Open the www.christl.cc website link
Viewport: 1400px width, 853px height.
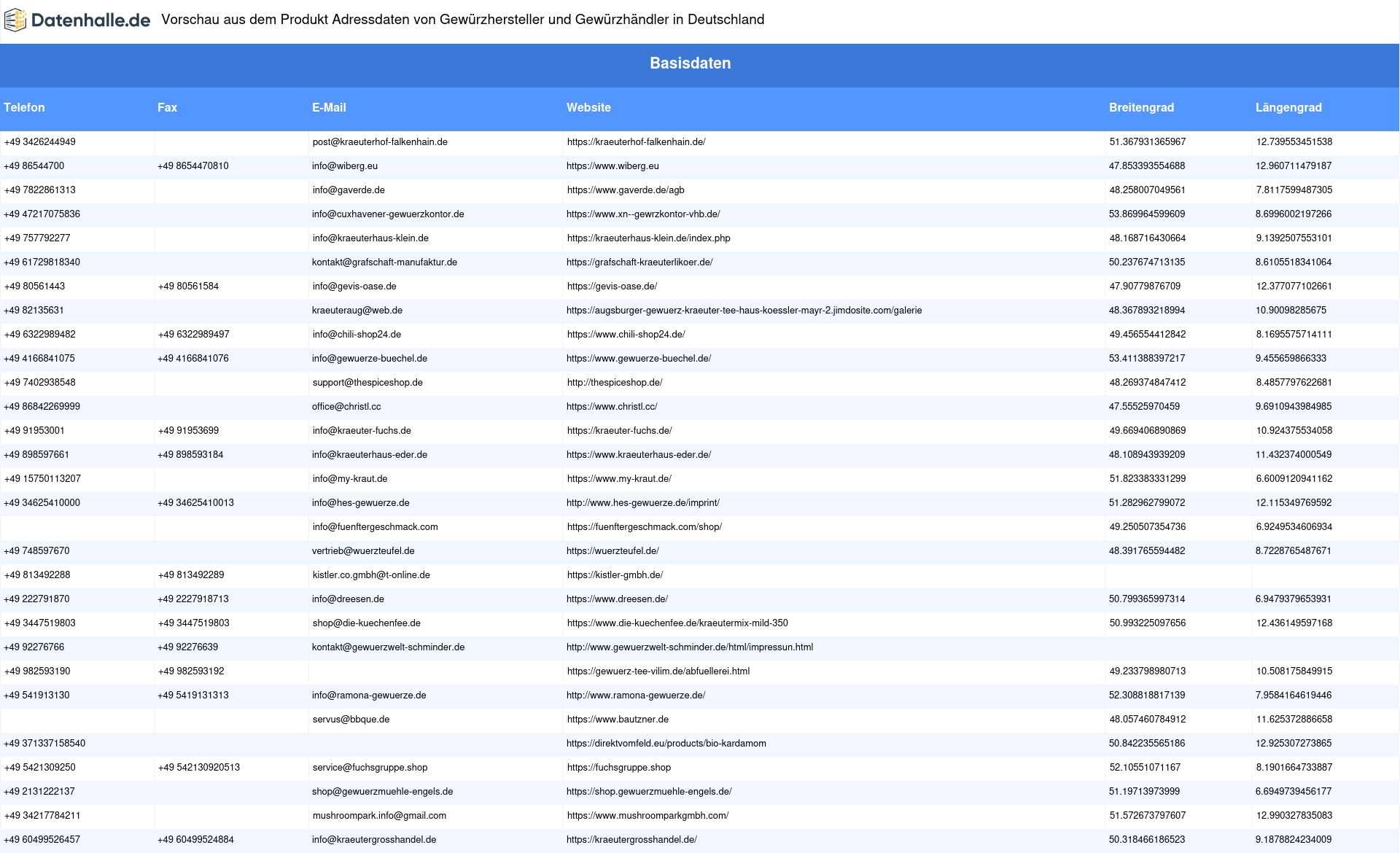(x=612, y=407)
